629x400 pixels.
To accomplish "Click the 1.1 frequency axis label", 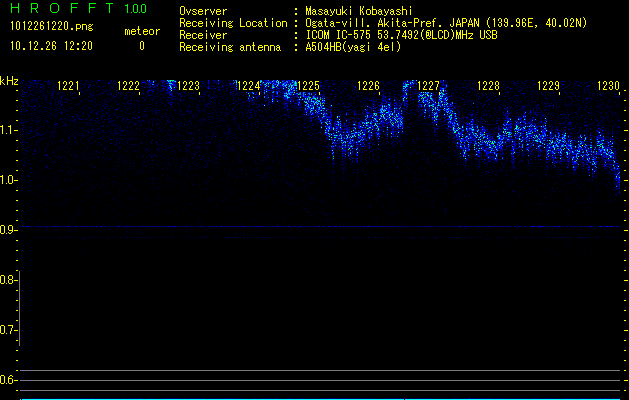I will [x=7, y=130].
